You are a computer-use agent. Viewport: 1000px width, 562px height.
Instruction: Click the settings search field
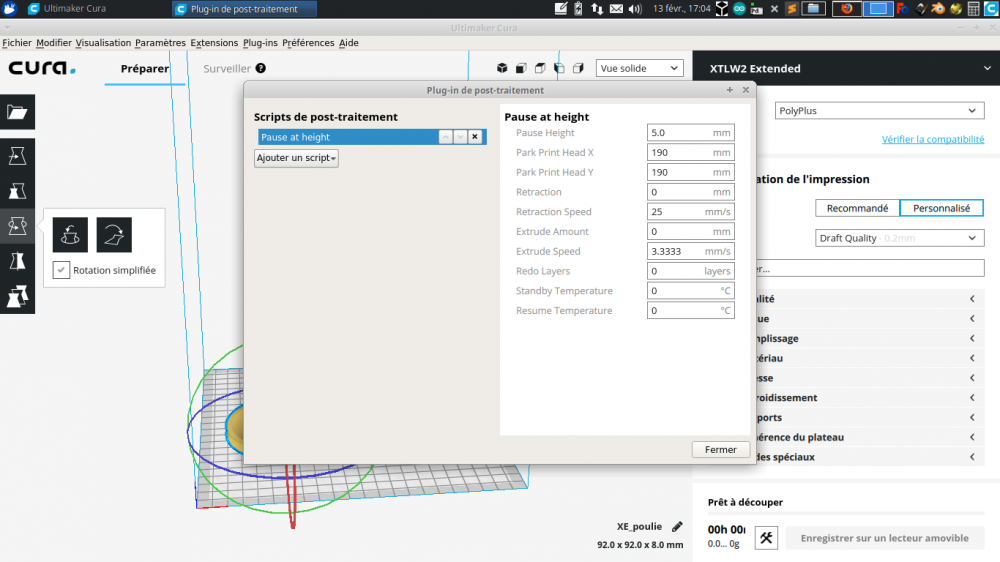tap(870, 268)
